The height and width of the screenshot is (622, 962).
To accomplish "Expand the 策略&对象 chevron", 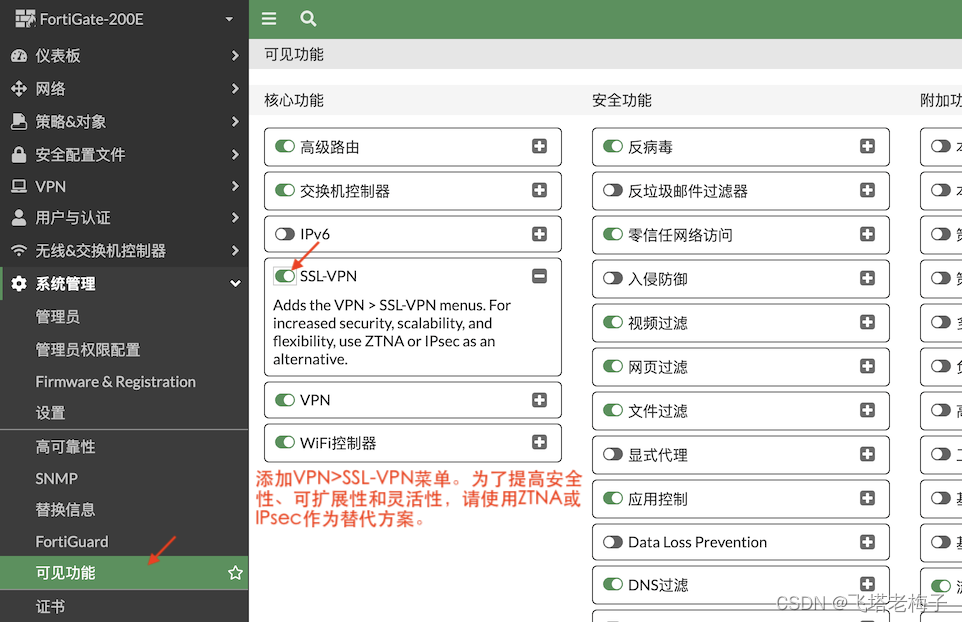I will 235,121.
